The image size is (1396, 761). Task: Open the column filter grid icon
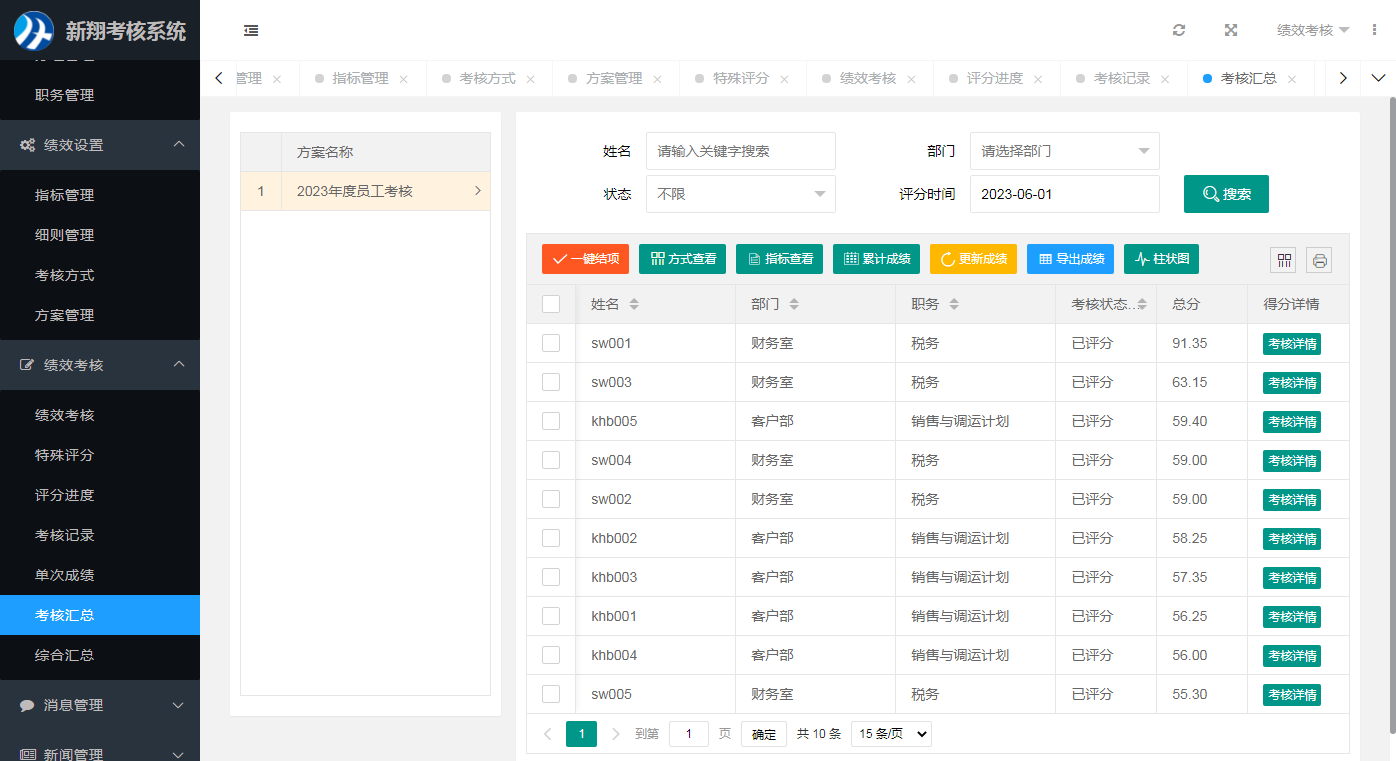tap(1284, 260)
